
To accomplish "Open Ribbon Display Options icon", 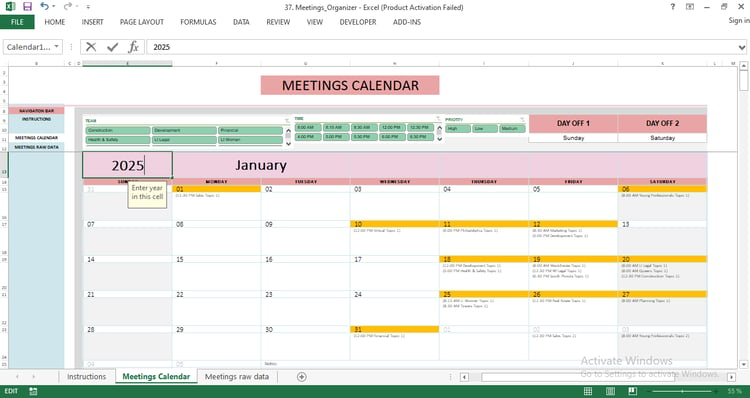I will click(x=690, y=7).
